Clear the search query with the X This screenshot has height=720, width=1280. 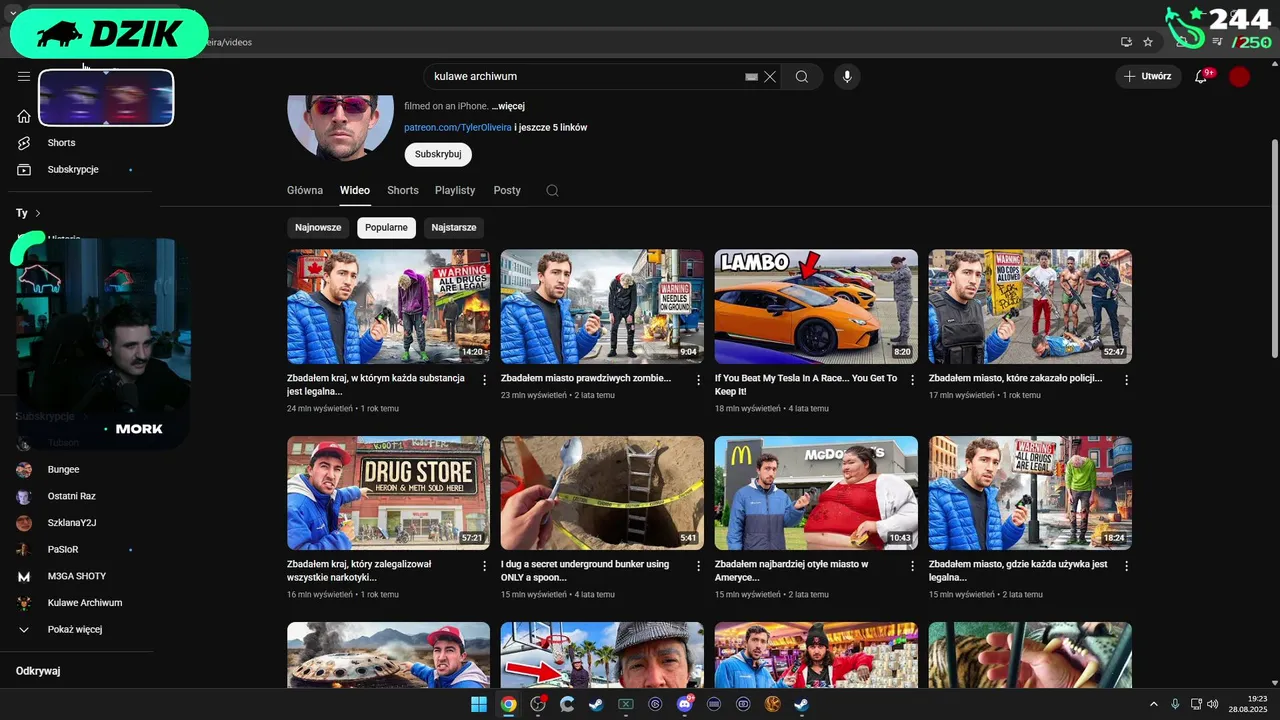click(770, 76)
